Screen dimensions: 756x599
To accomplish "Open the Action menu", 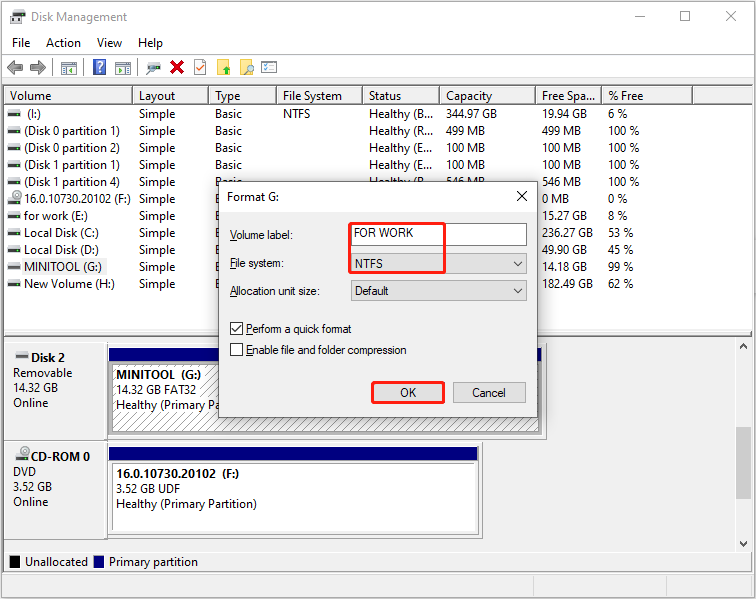I will (x=63, y=43).
